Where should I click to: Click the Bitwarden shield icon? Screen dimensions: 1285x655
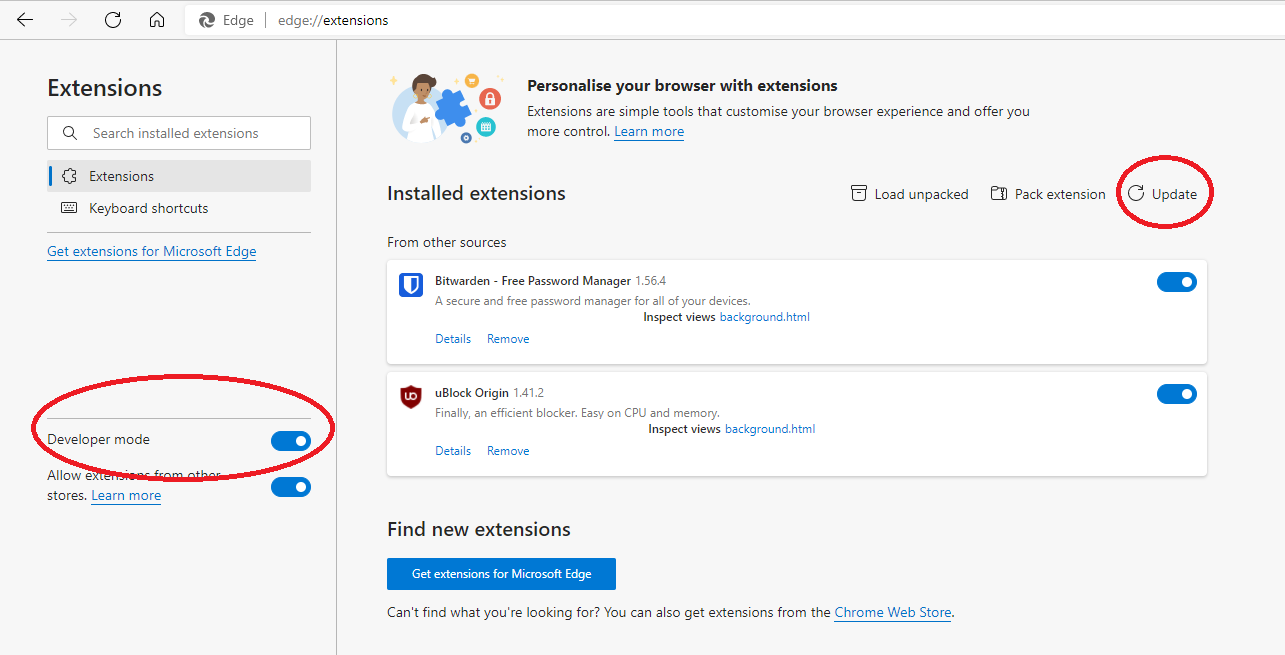pyautogui.click(x=411, y=285)
